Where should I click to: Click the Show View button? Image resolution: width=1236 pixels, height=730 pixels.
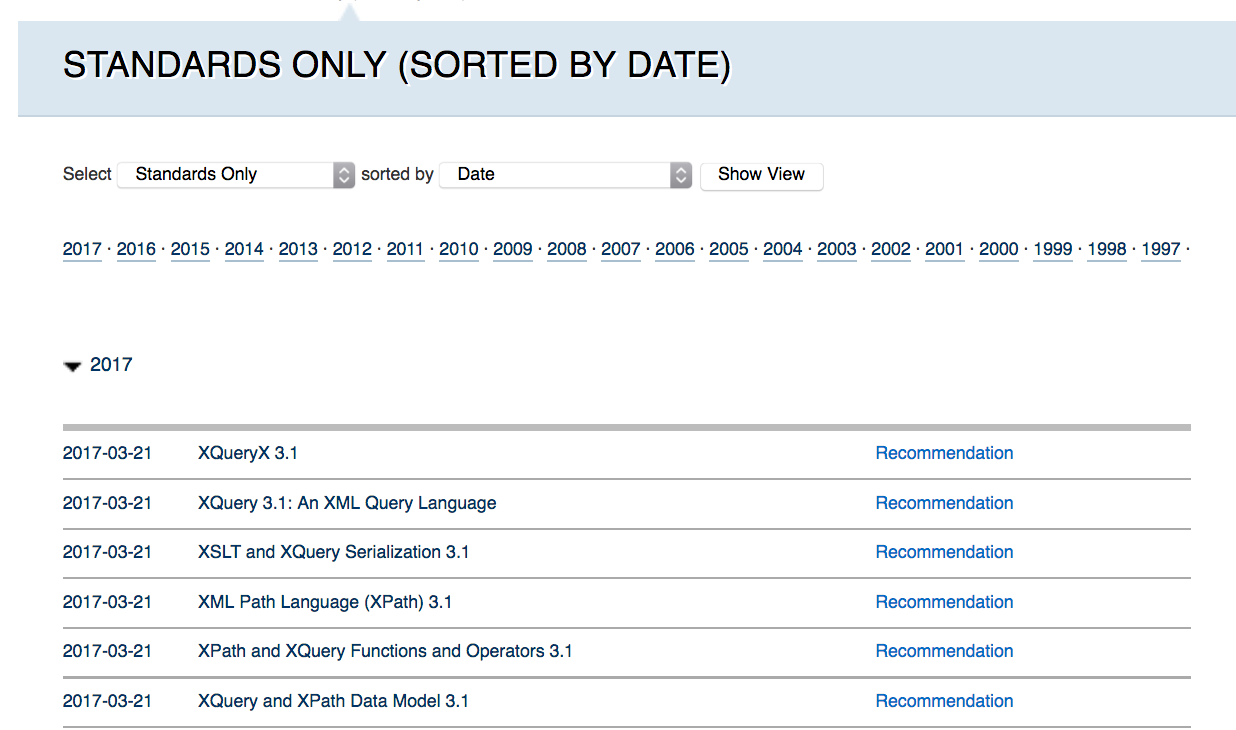[761, 175]
